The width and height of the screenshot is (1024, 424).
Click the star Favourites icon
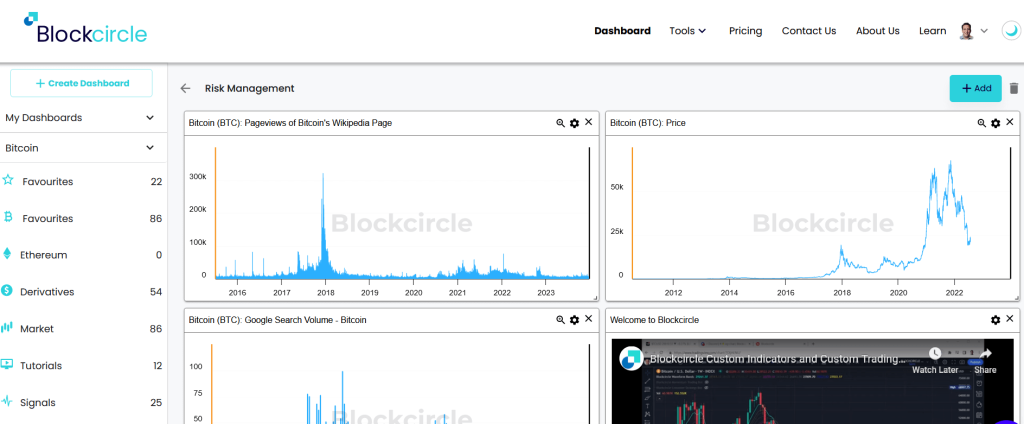click(8, 180)
